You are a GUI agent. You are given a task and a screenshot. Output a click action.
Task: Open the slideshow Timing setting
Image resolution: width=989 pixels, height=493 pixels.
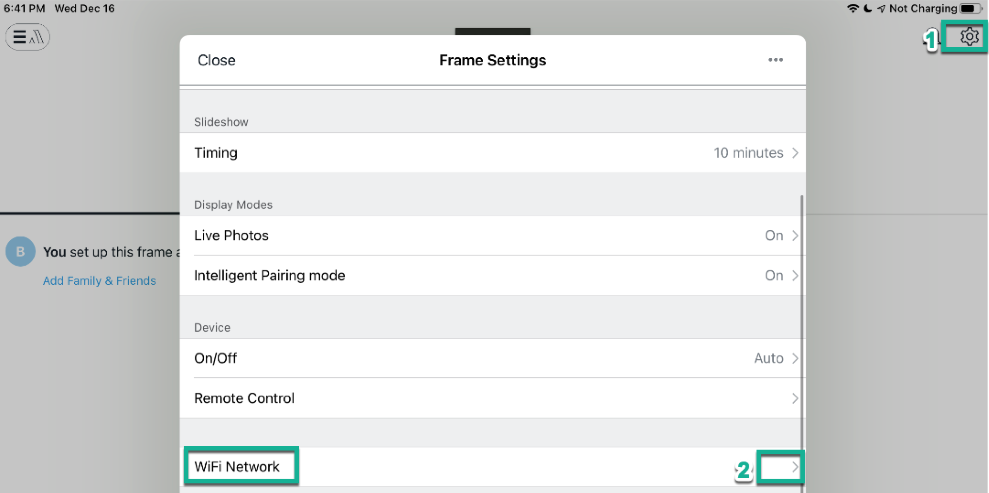(216, 153)
